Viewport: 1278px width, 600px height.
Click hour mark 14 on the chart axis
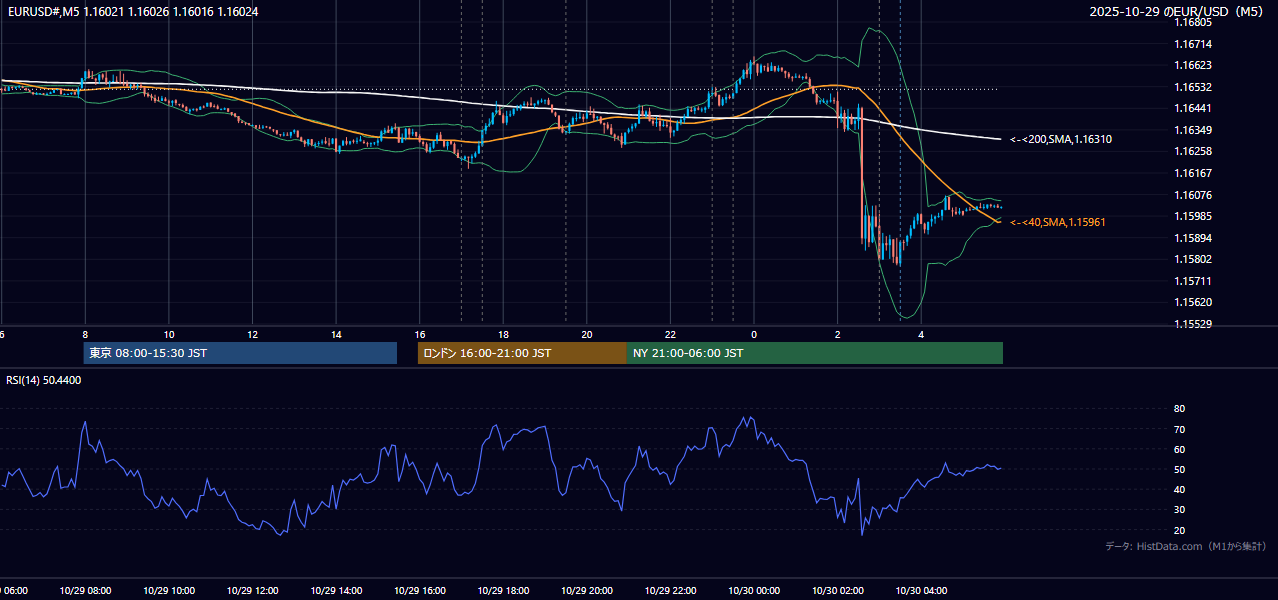click(x=336, y=334)
